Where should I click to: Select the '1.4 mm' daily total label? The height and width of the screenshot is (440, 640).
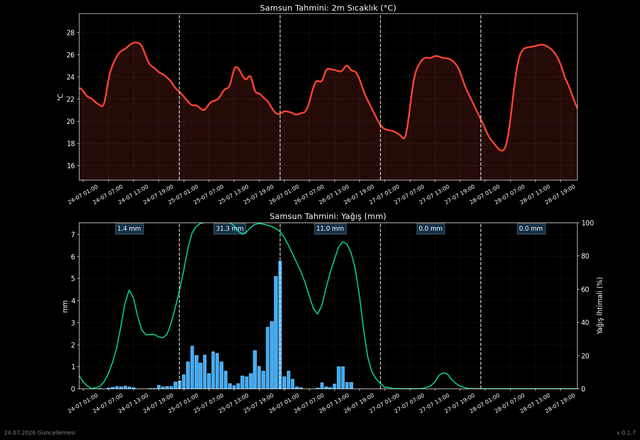click(x=129, y=229)
